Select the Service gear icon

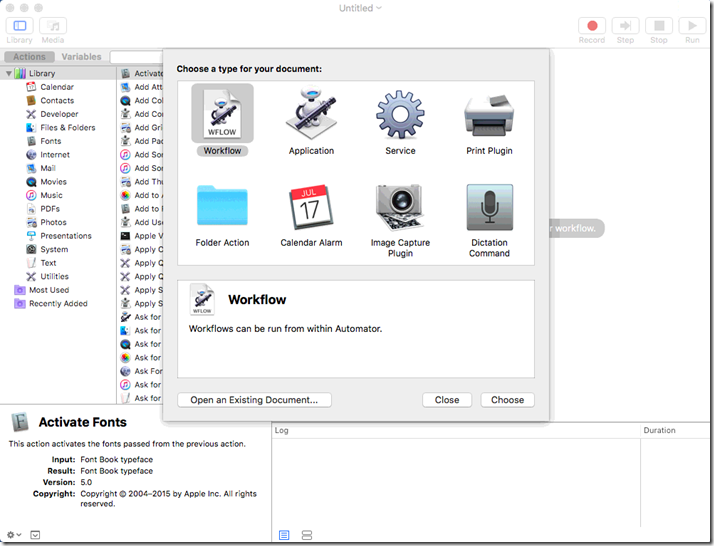(x=400, y=114)
